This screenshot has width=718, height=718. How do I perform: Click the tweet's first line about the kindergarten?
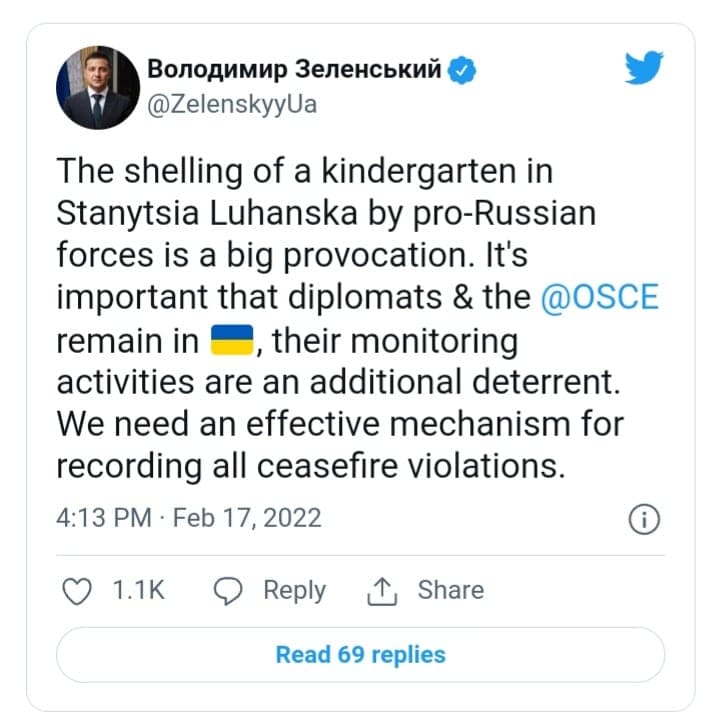pos(305,171)
